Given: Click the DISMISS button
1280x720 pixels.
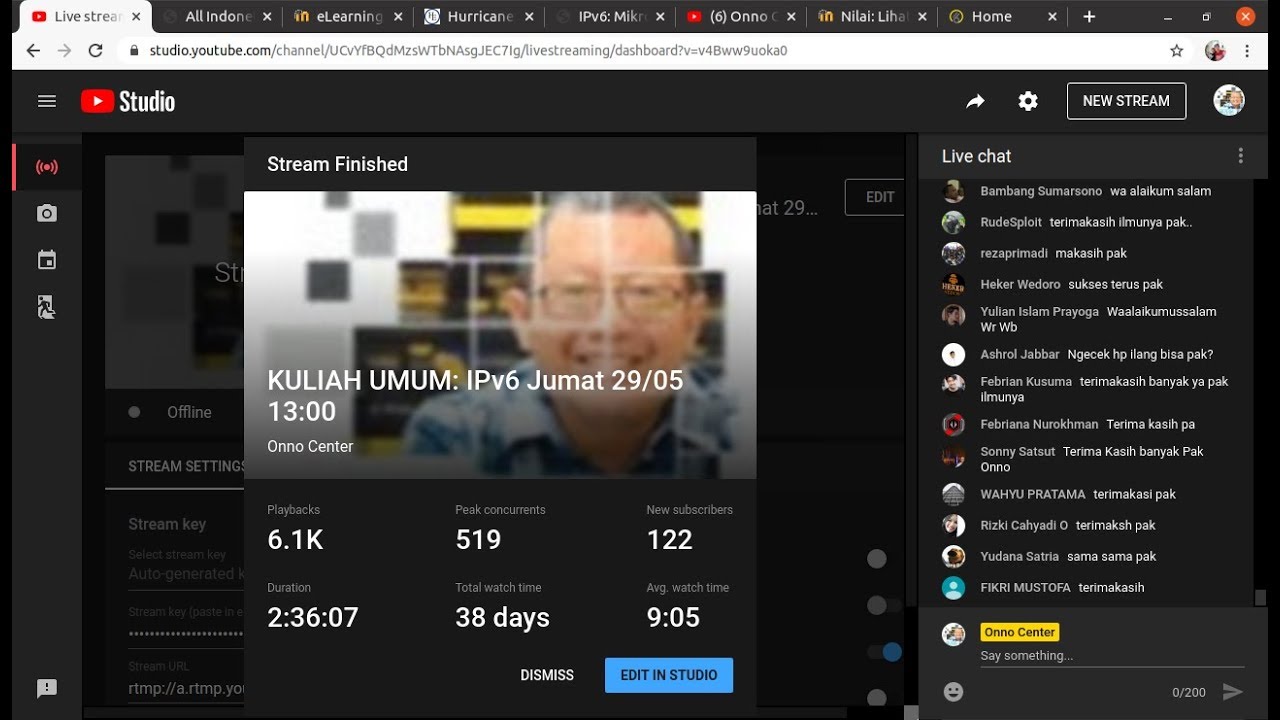Looking at the screenshot, I should point(547,675).
